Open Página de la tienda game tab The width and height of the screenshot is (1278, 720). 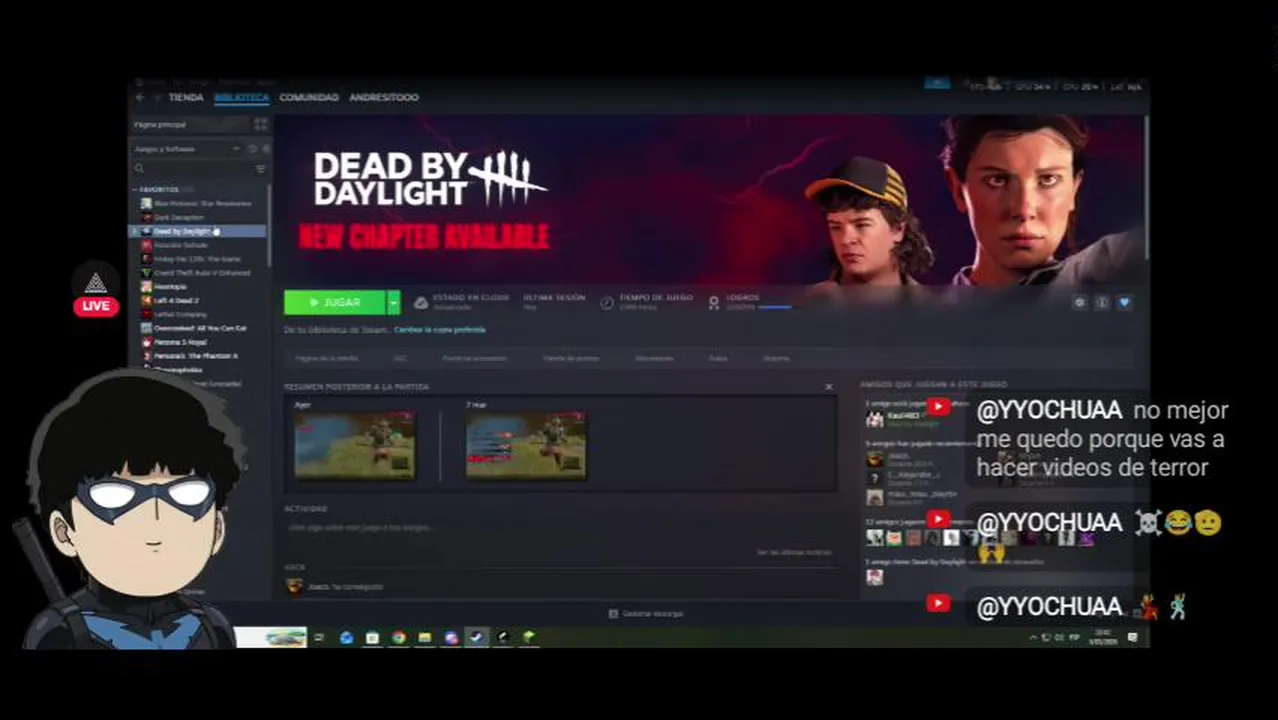coord(326,358)
